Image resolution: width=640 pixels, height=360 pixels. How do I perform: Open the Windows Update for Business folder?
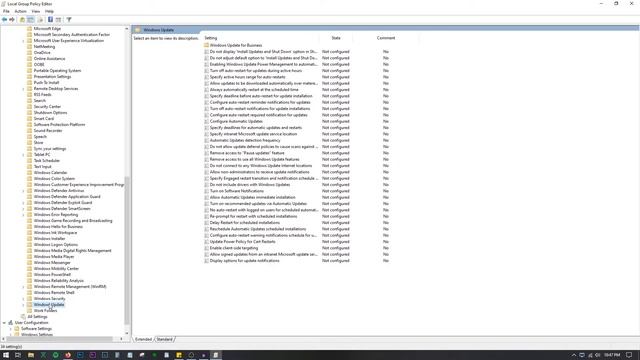(236, 45)
